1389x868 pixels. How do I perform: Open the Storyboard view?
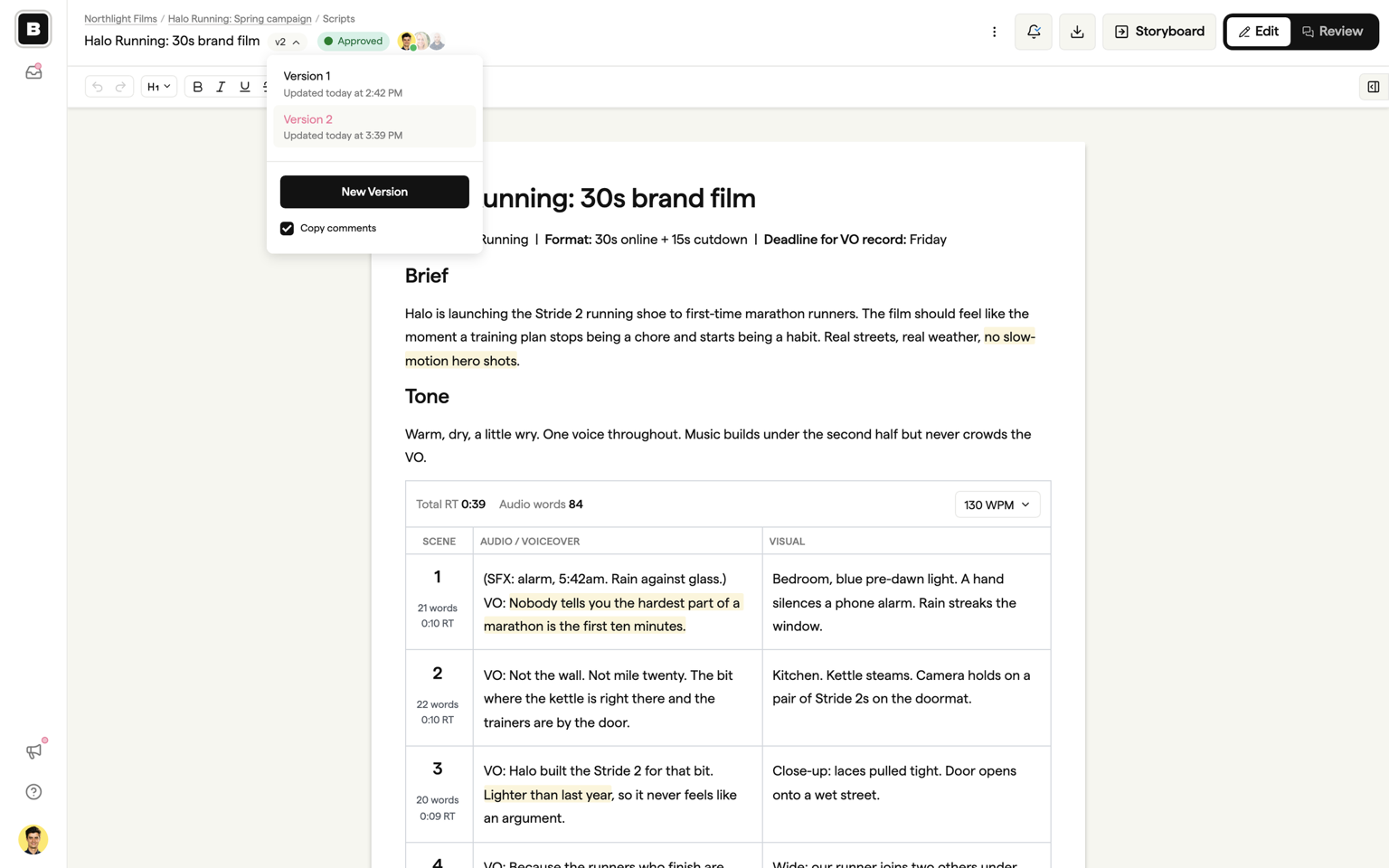pyautogui.click(x=1159, y=32)
